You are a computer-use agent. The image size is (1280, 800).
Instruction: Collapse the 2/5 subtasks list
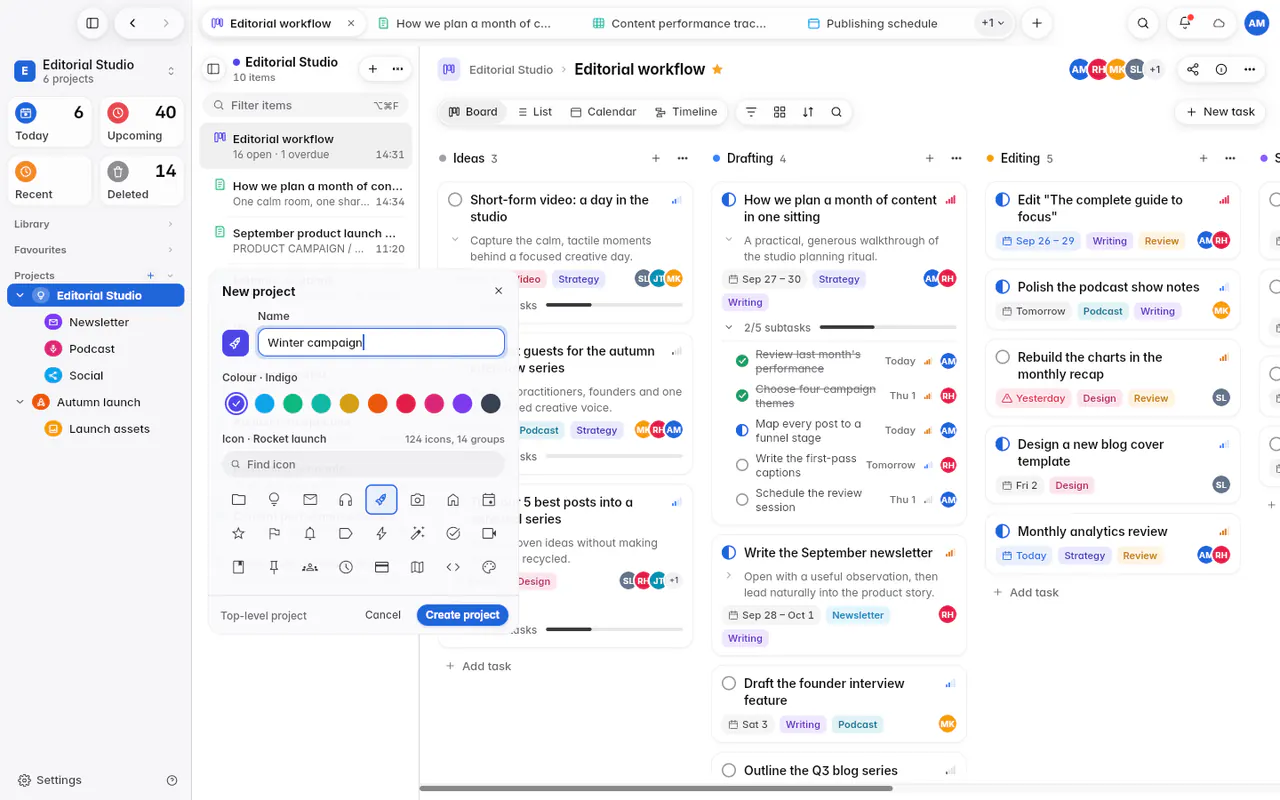click(729, 327)
